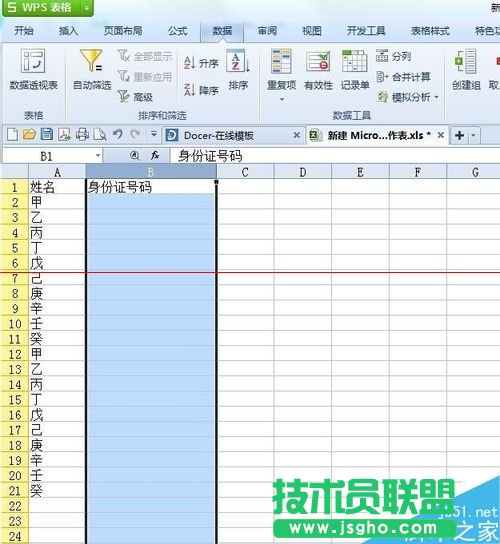Expand the 重复项 dropdown arrow
The height and width of the screenshot is (544, 500).
(x=282, y=100)
